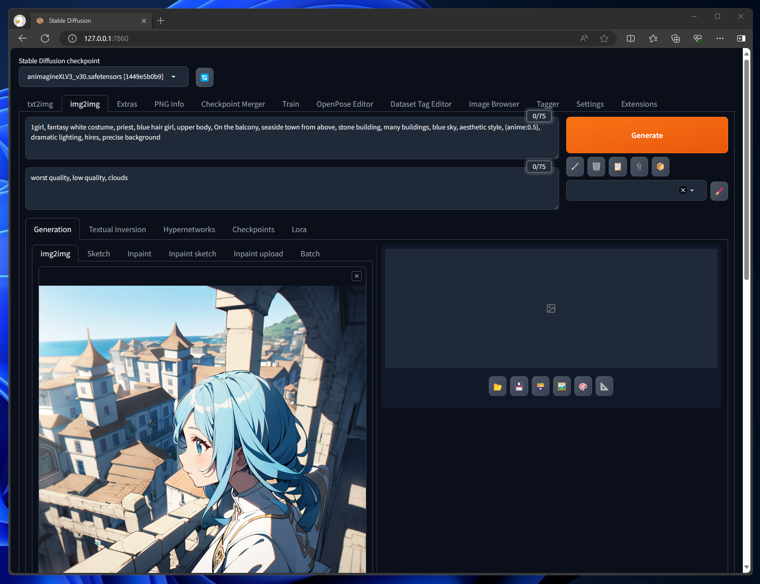
Task: Switch to the Sketch mode tab
Action: coord(98,254)
